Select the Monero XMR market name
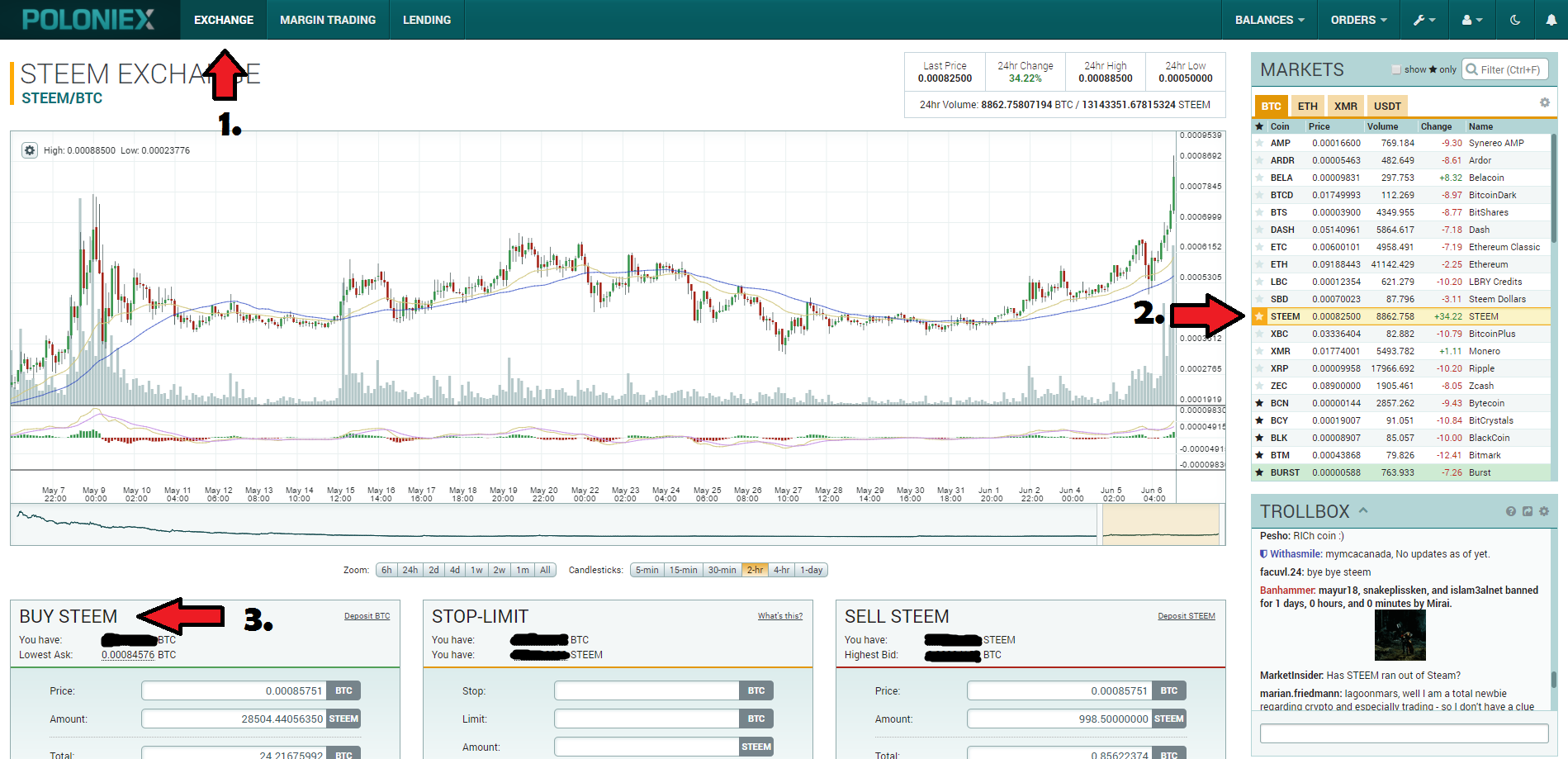 tap(1485, 351)
